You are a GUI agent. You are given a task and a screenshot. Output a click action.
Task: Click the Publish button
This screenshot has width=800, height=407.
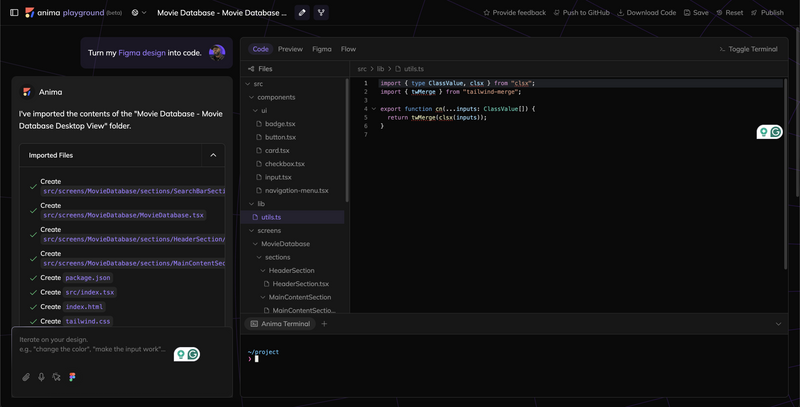767,12
